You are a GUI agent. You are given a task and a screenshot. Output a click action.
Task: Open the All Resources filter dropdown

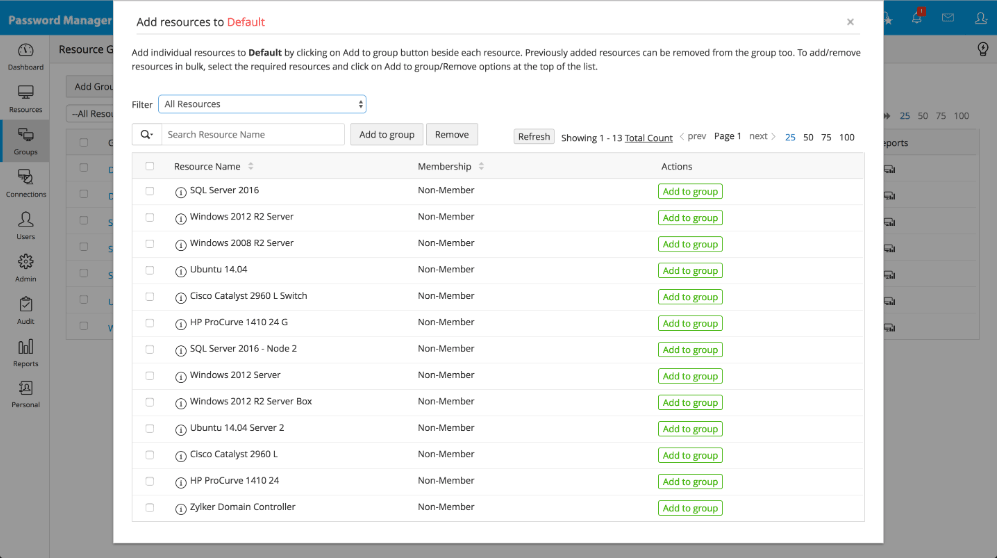coord(262,104)
